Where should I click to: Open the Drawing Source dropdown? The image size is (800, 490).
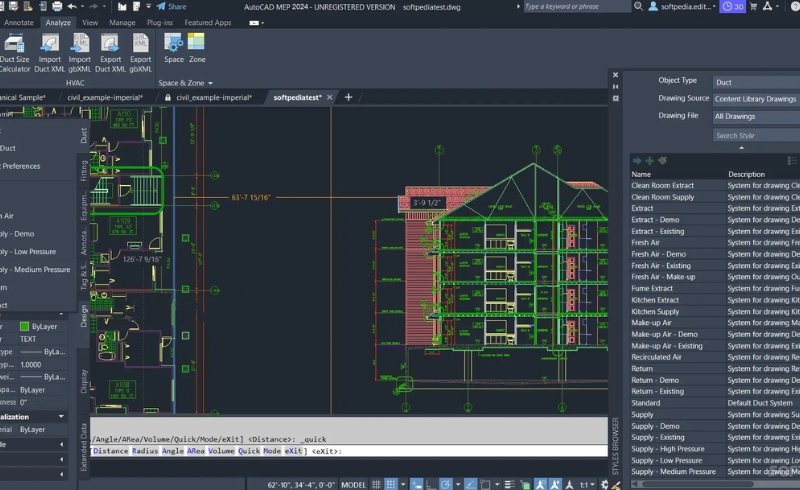click(756, 99)
